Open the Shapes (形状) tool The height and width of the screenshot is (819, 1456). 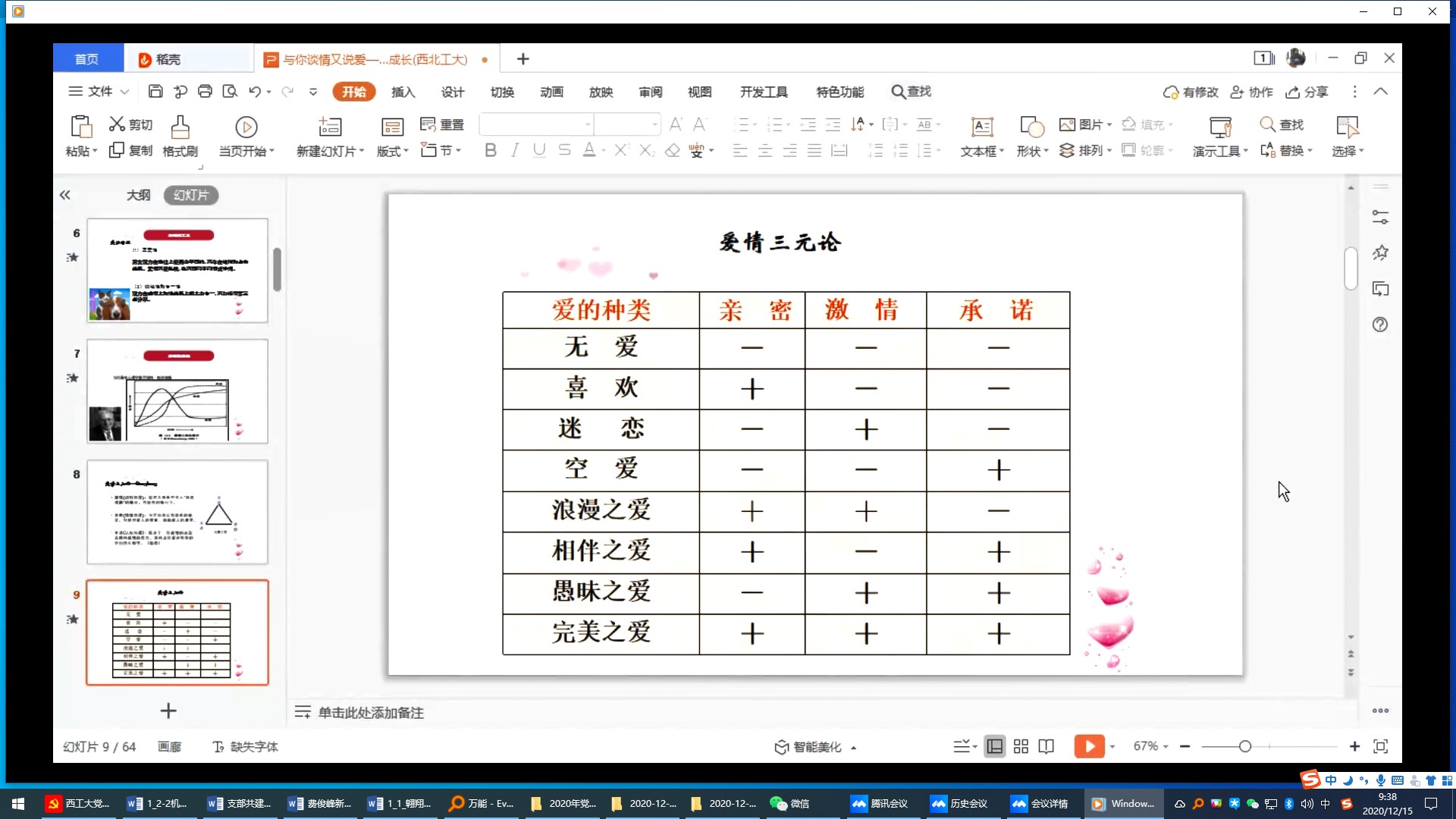[x=1032, y=127]
